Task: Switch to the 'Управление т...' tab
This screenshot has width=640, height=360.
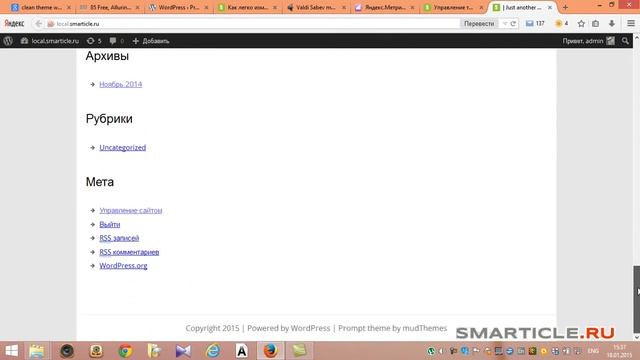Action: click(x=453, y=7)
